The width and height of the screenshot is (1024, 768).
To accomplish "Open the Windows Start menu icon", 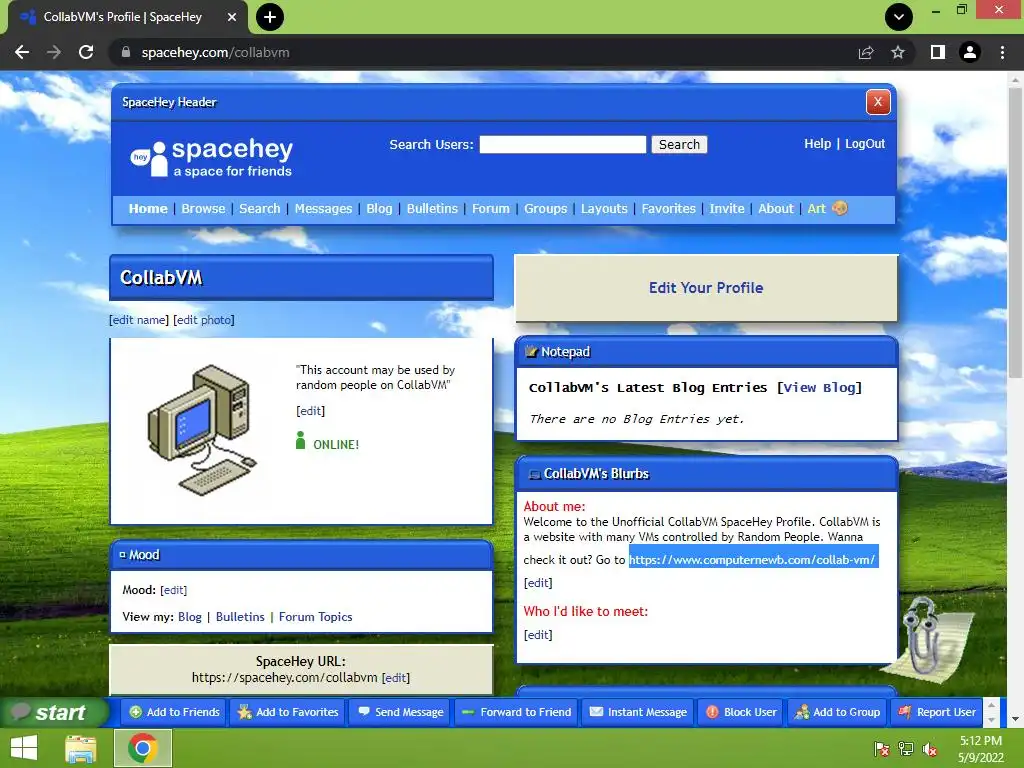I will point(24,748).
